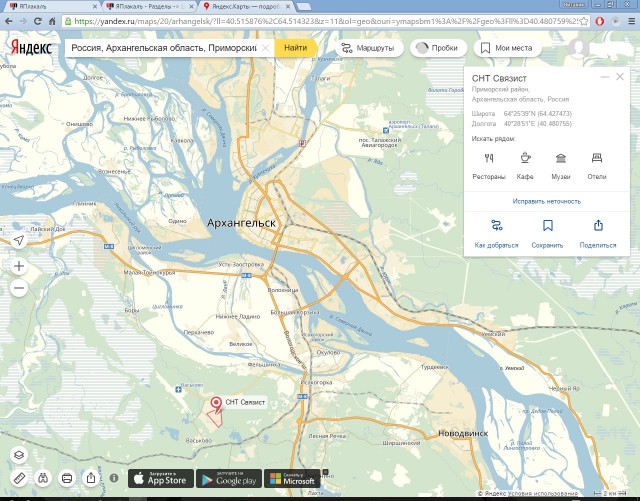This screenshot has width=640, height=501.
Task: Click the Новодвинск city label
Action: point(463,433)
